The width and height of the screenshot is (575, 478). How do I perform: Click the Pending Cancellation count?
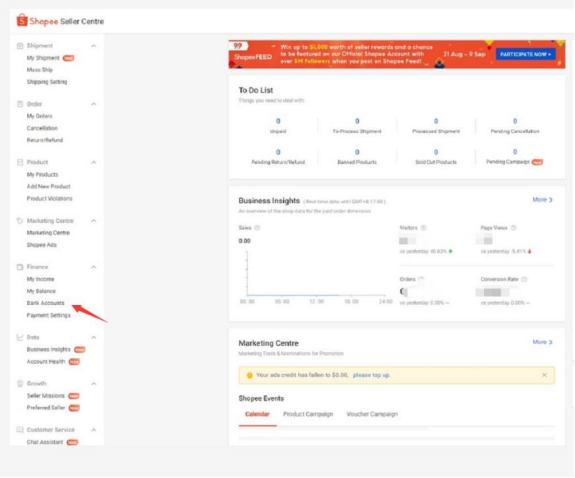click(x=515, y=121)
